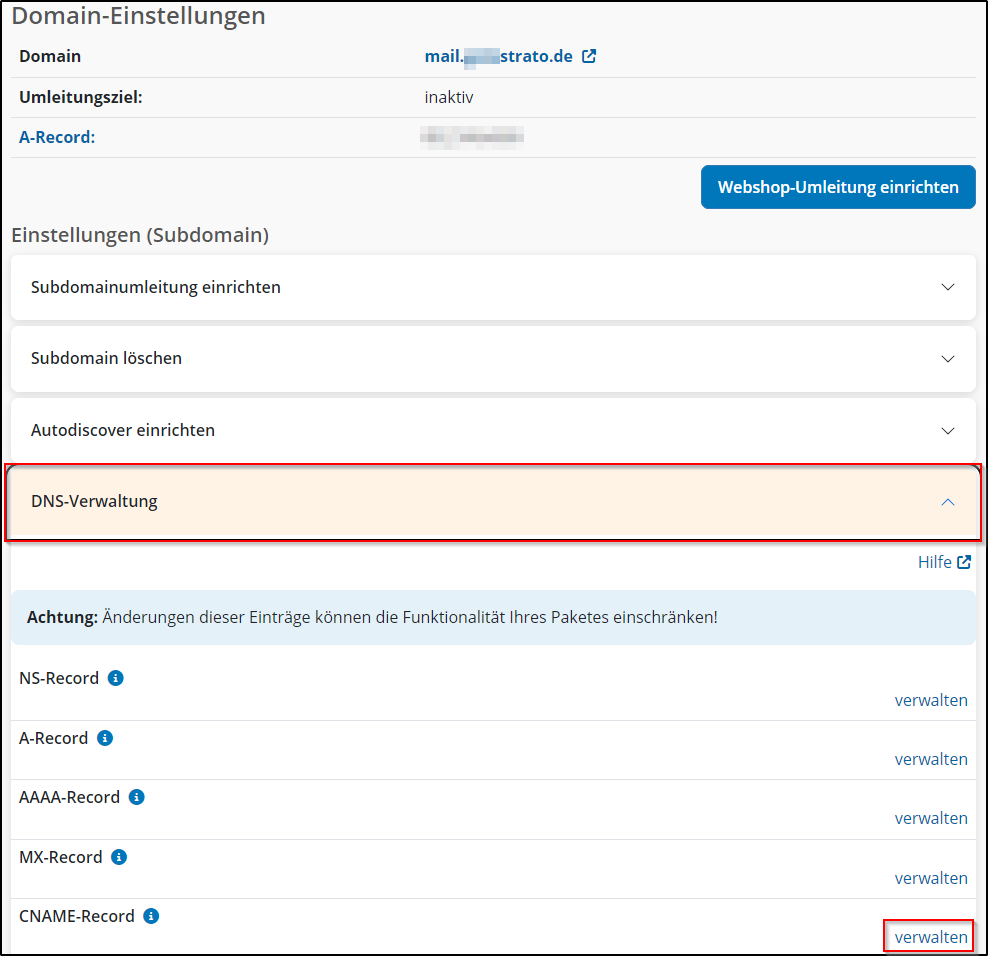
Task: Click the Webshop-Umleitung einrichten button
Action: point(838,187)
